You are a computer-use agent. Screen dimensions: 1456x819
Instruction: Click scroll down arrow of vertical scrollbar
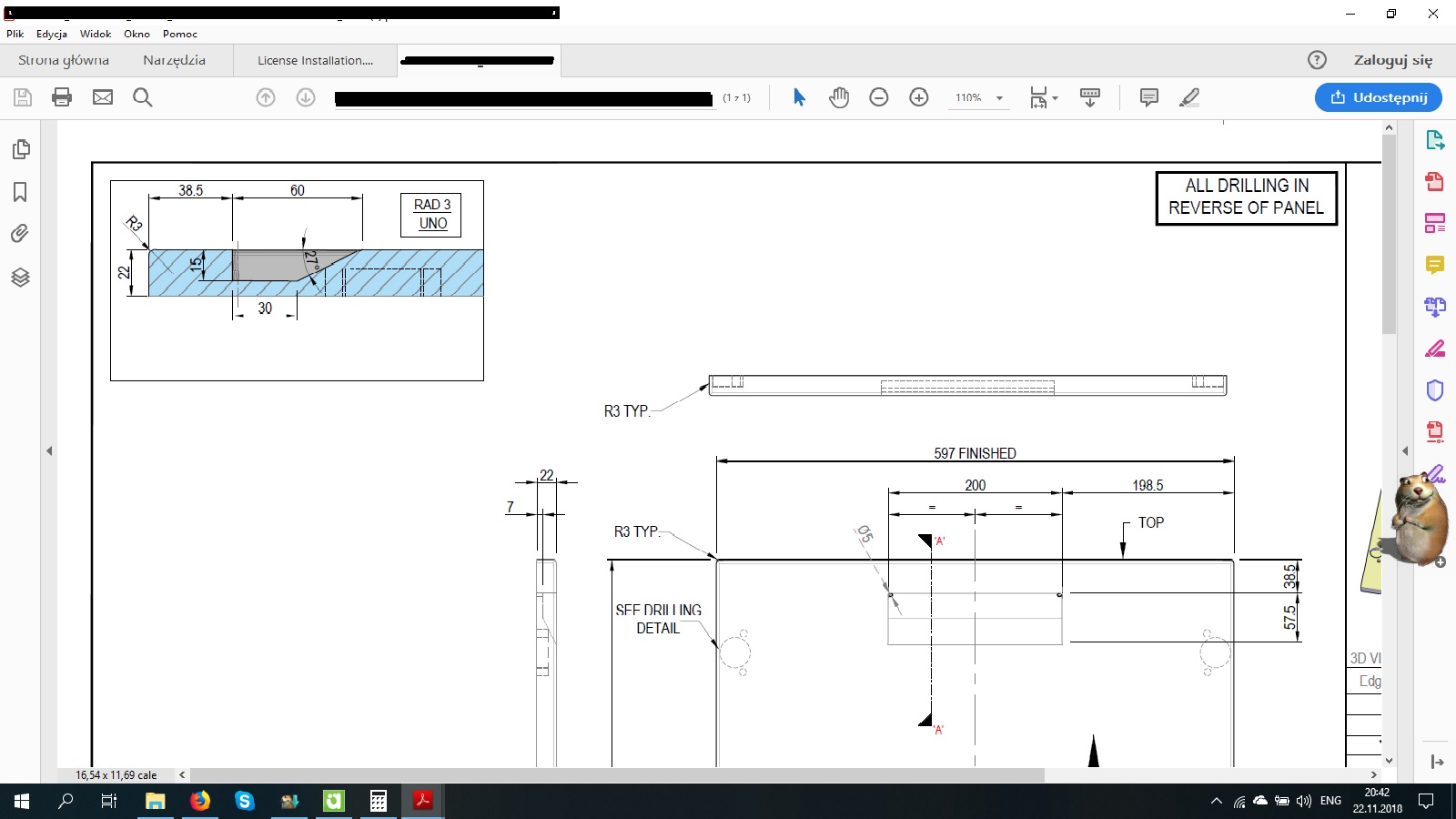(1389, 761)
